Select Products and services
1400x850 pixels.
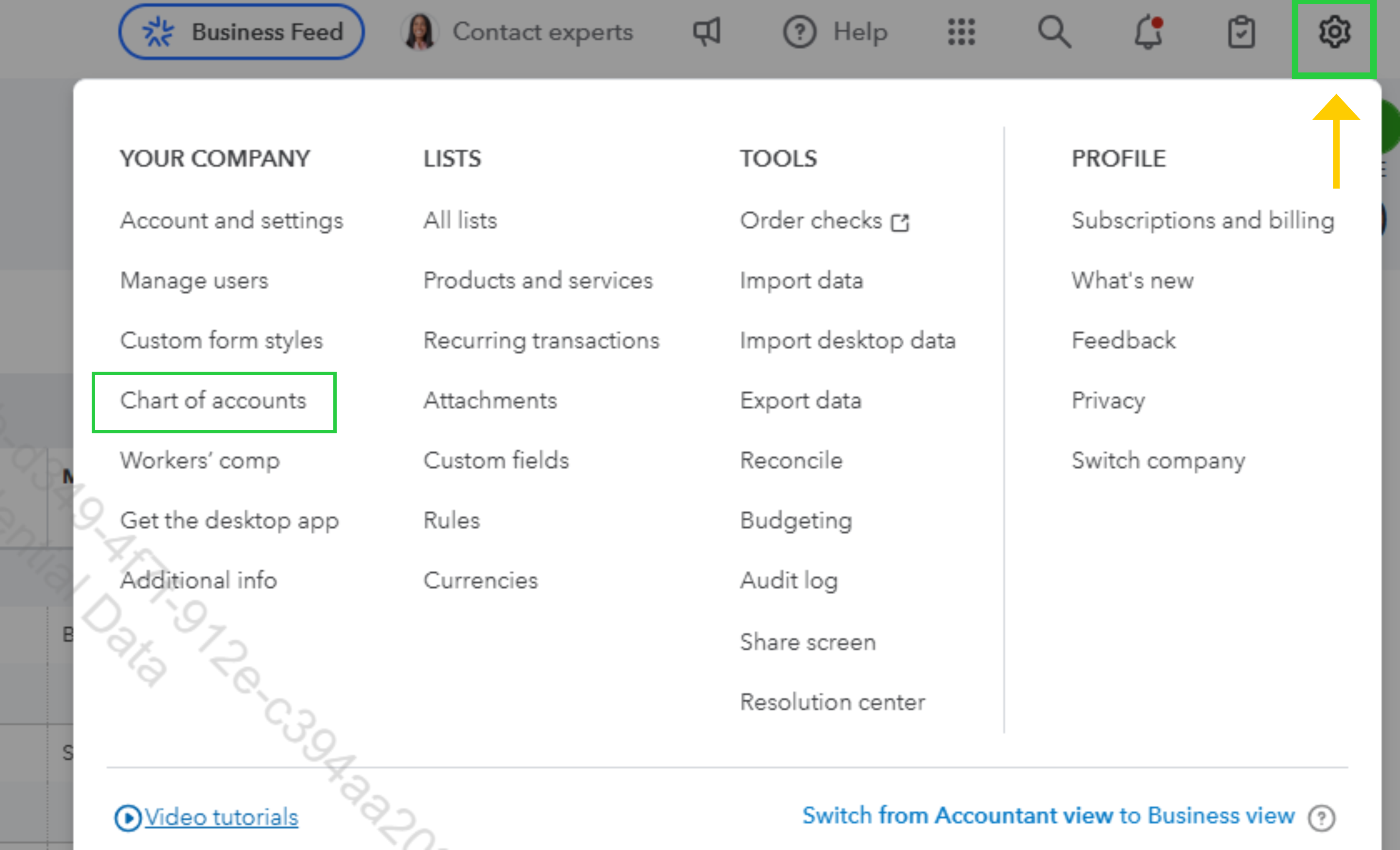(x=538, y=281)
